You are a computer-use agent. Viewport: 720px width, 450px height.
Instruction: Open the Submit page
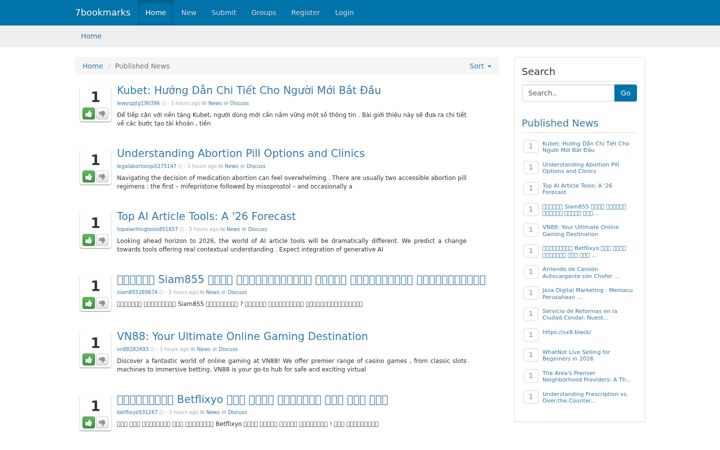click(x=224, y=12)
